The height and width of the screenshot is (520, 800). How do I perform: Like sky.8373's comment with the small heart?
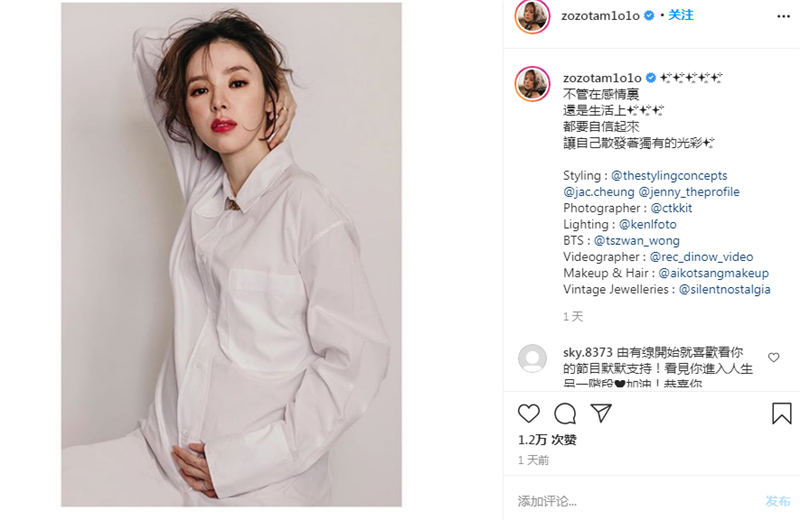click(773, 357)
